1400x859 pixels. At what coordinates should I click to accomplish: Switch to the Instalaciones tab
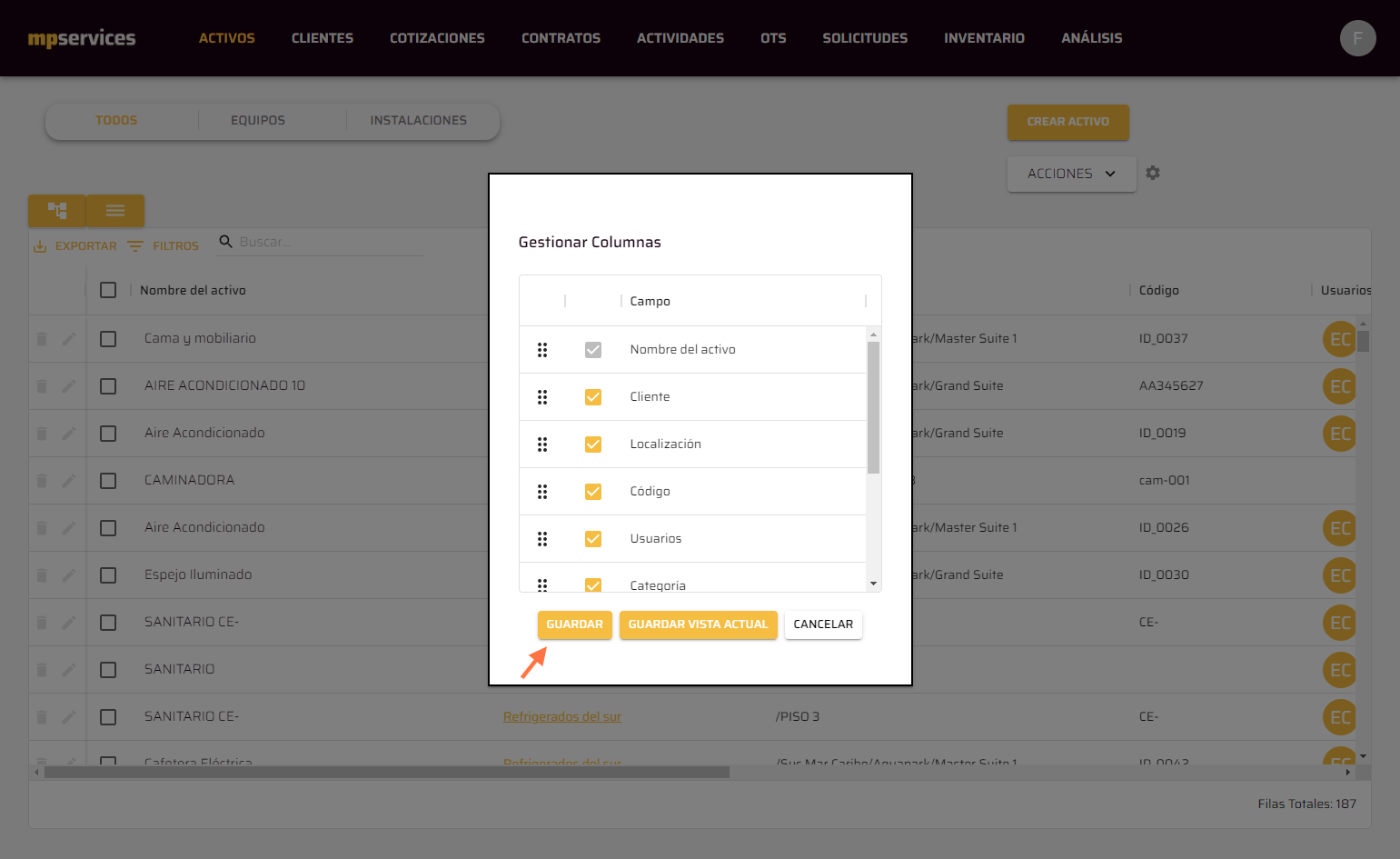click(418, 120)
